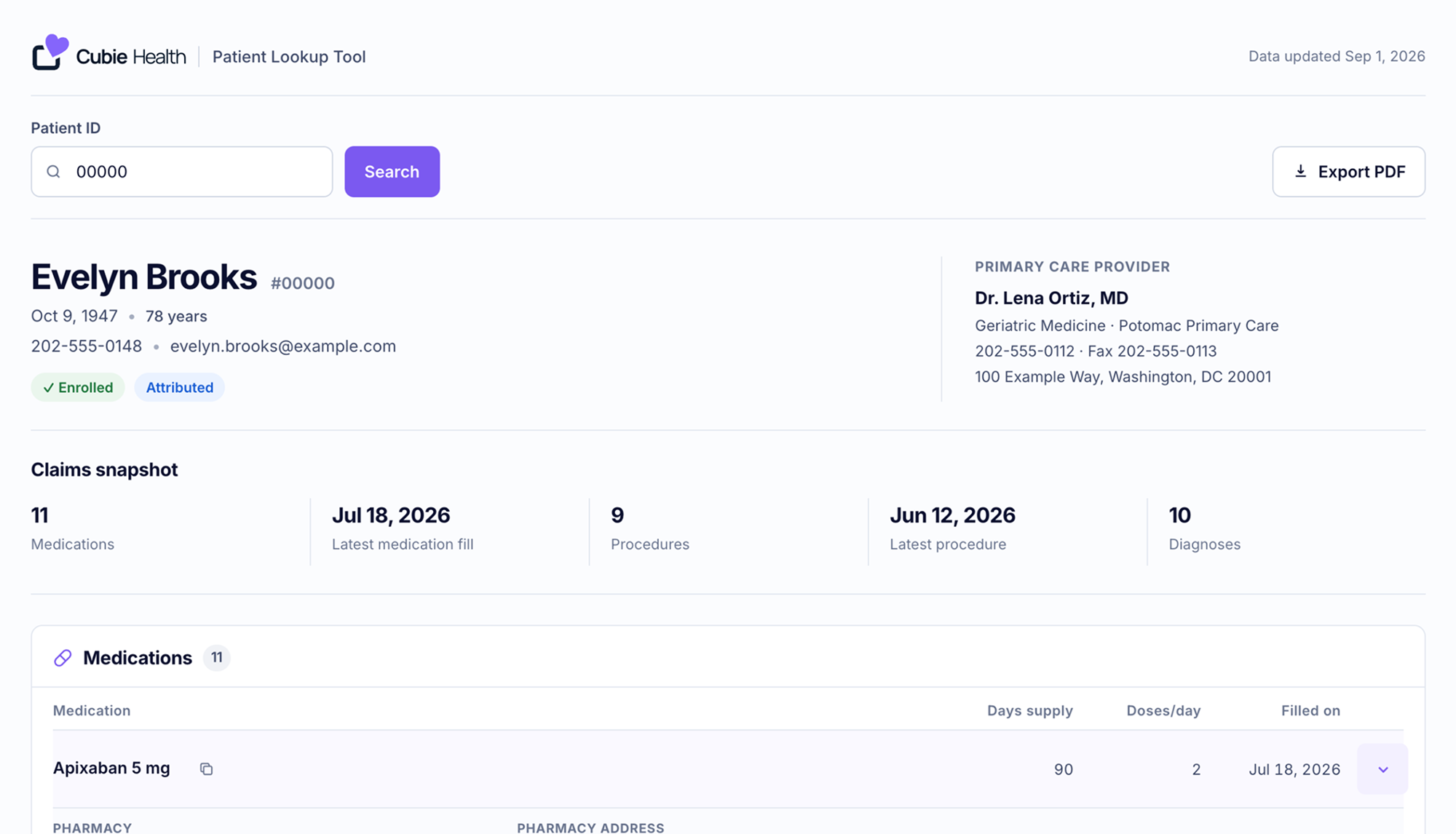Click the Procedures count 9
This screenshot has height=834, width=1456.
(617, 515)
